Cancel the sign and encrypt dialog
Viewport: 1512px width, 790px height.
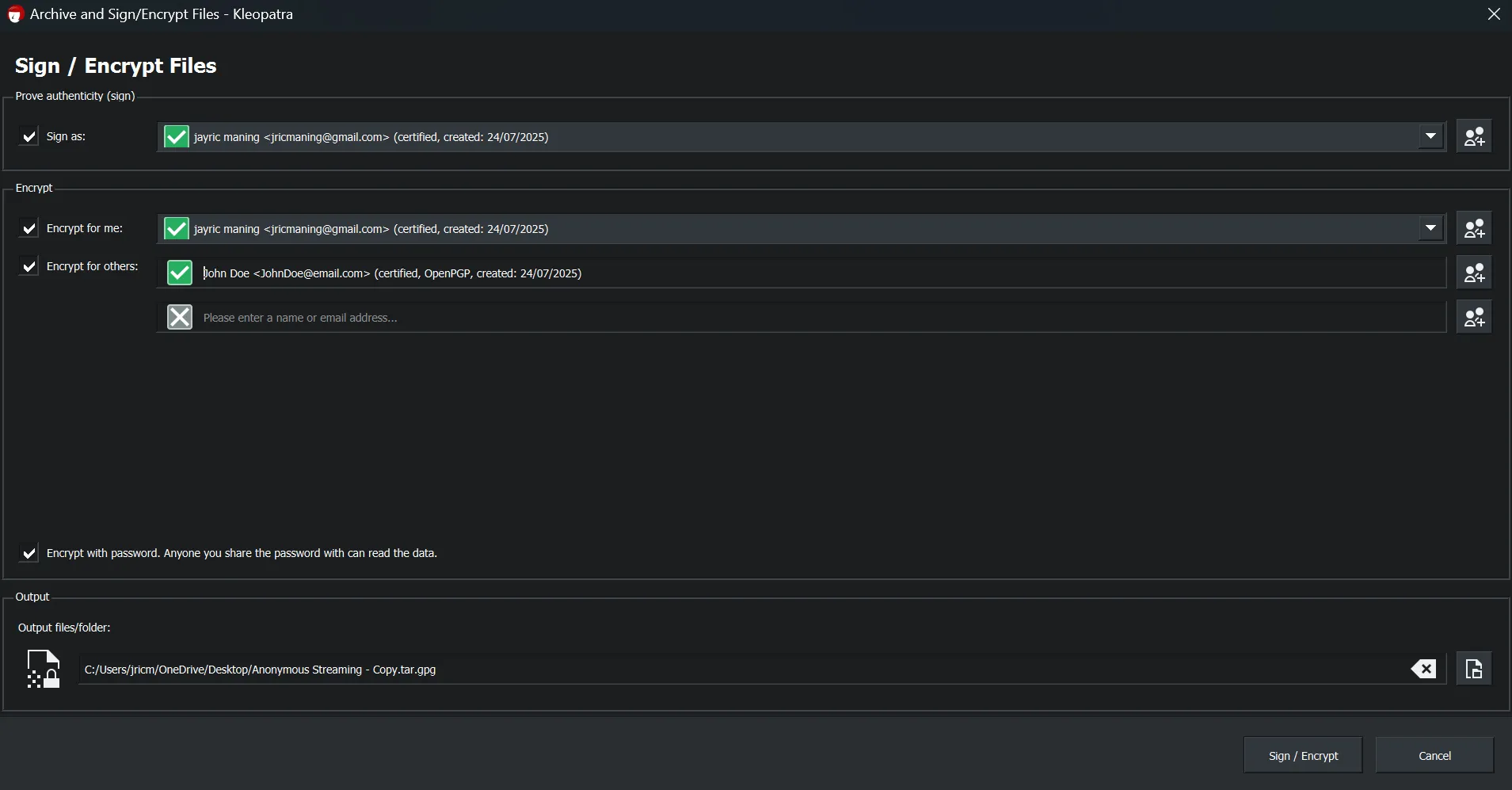click(1434, 756)
